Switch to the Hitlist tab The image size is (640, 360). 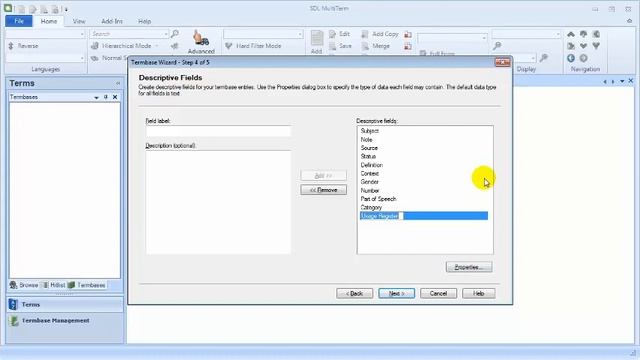(53, 285)
